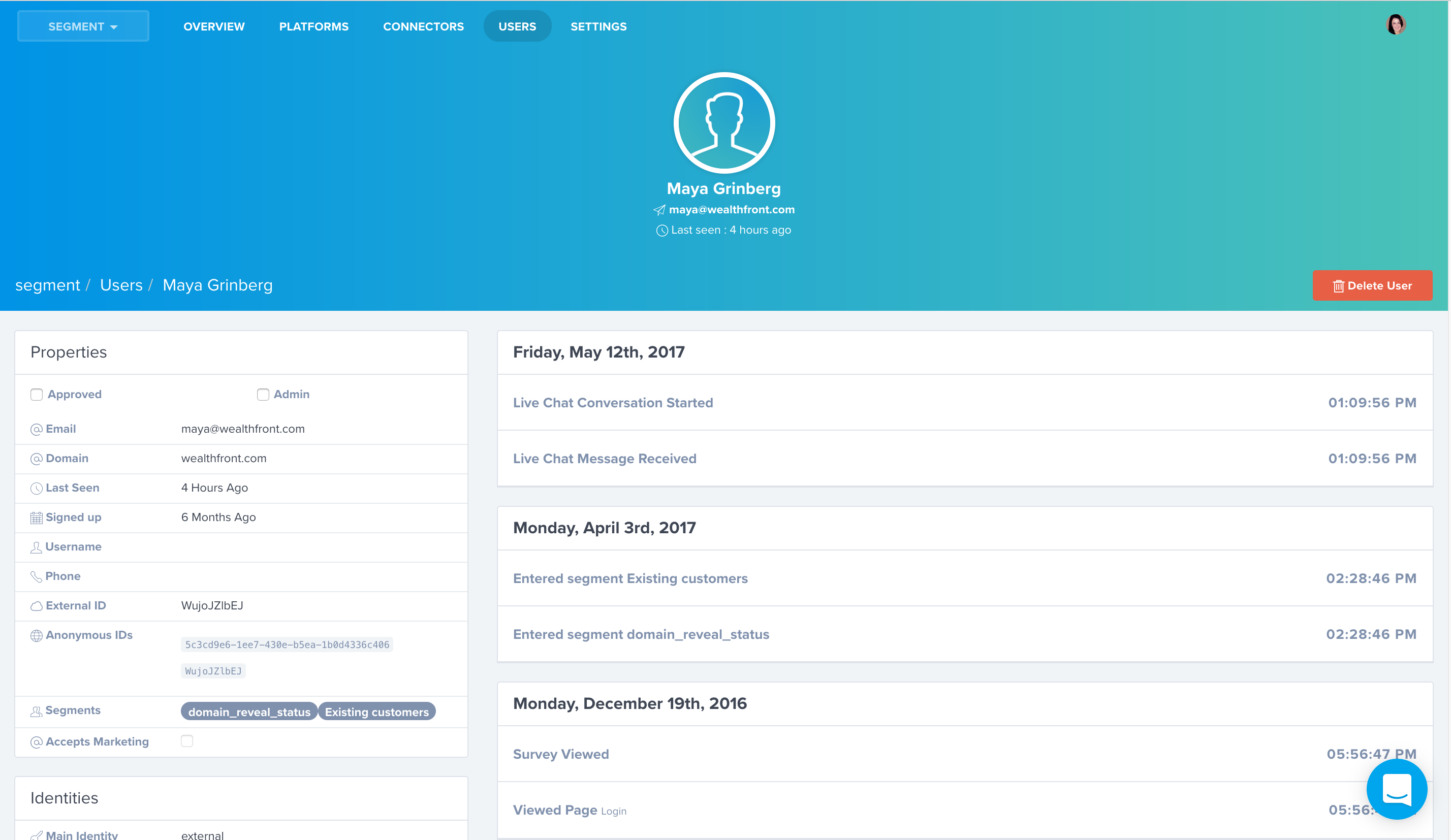Screen dimensions: 1451x840
Task: Click the trash can icon in Delete User
Action: click(1338, 286)
